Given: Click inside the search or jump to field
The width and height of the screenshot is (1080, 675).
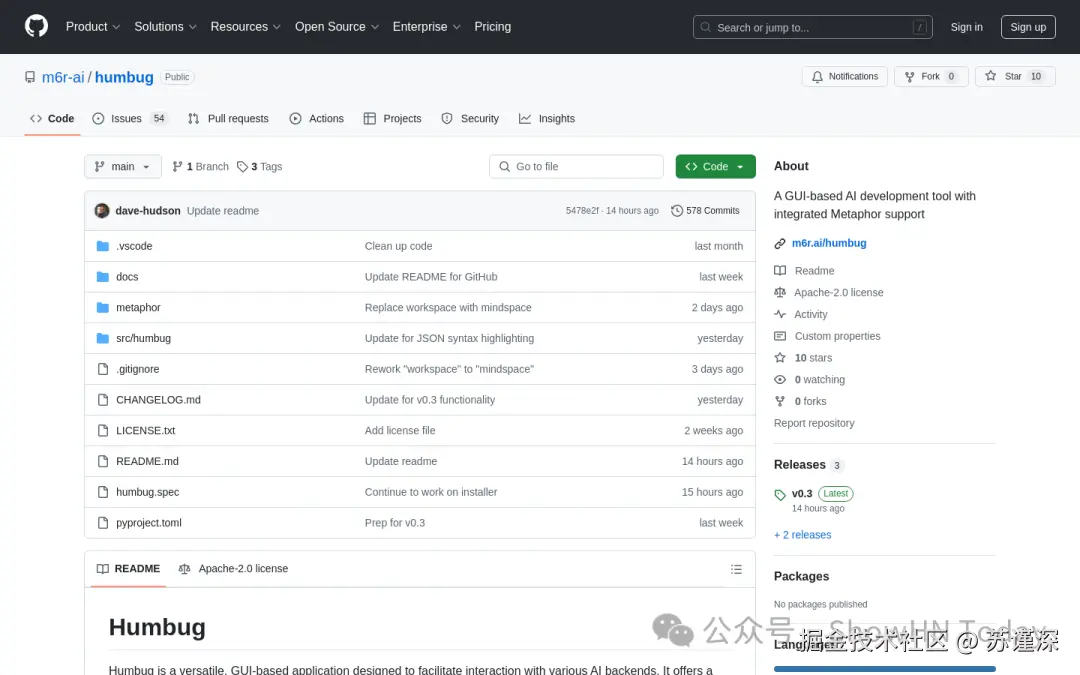Looking at the screenshot, I should (813, 27).
